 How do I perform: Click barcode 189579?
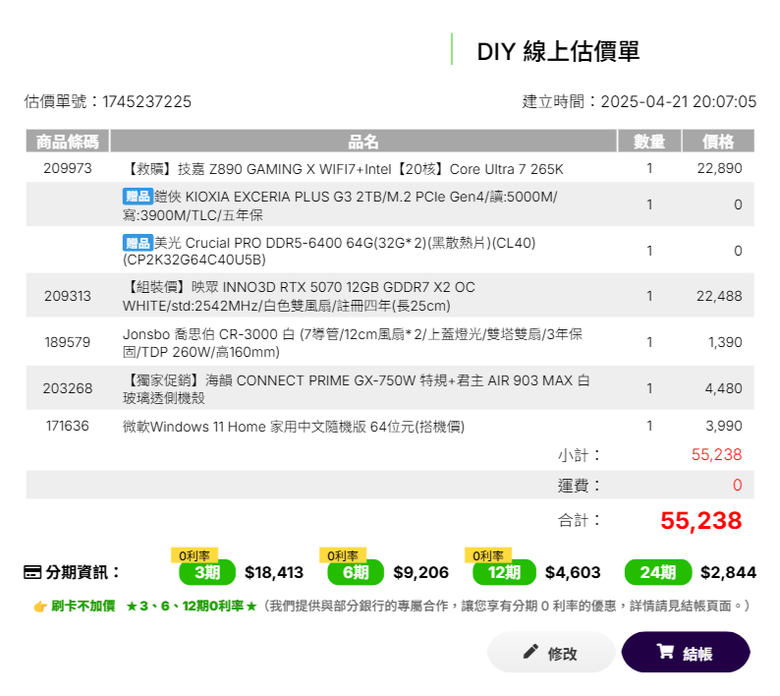click(x=68, y=342)
